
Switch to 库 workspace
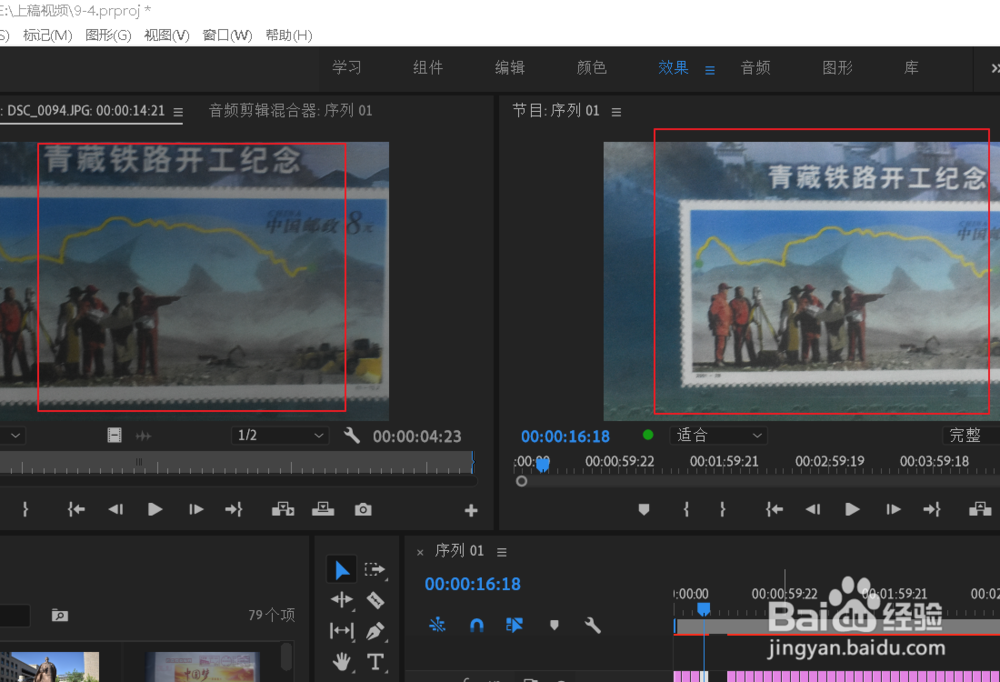point(911,68)
